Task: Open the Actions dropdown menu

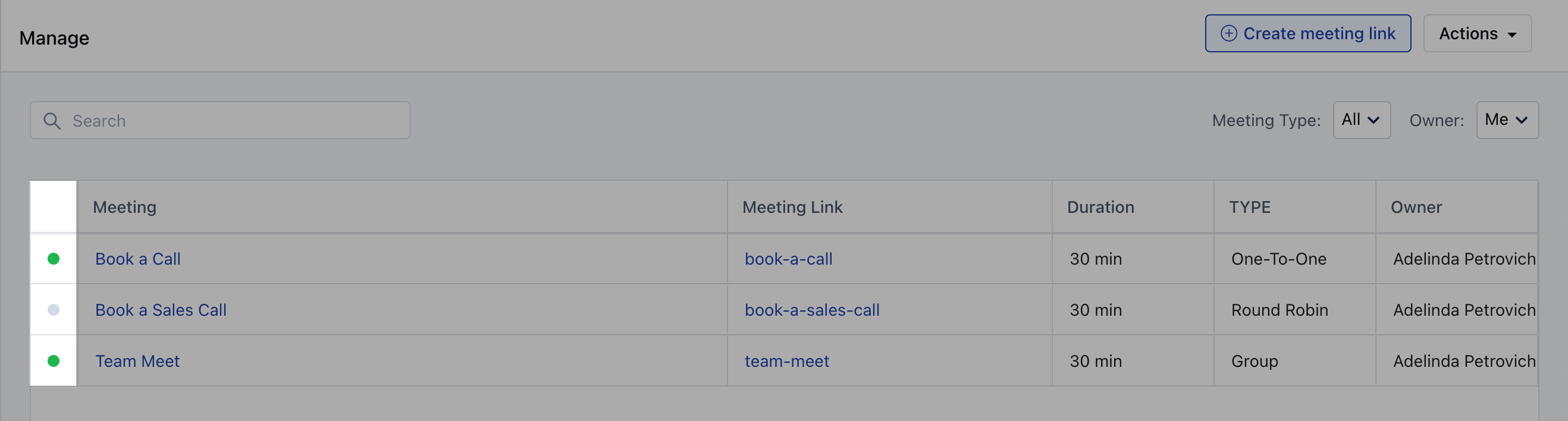Action: pyautogui.click(x=1478, y=33)
